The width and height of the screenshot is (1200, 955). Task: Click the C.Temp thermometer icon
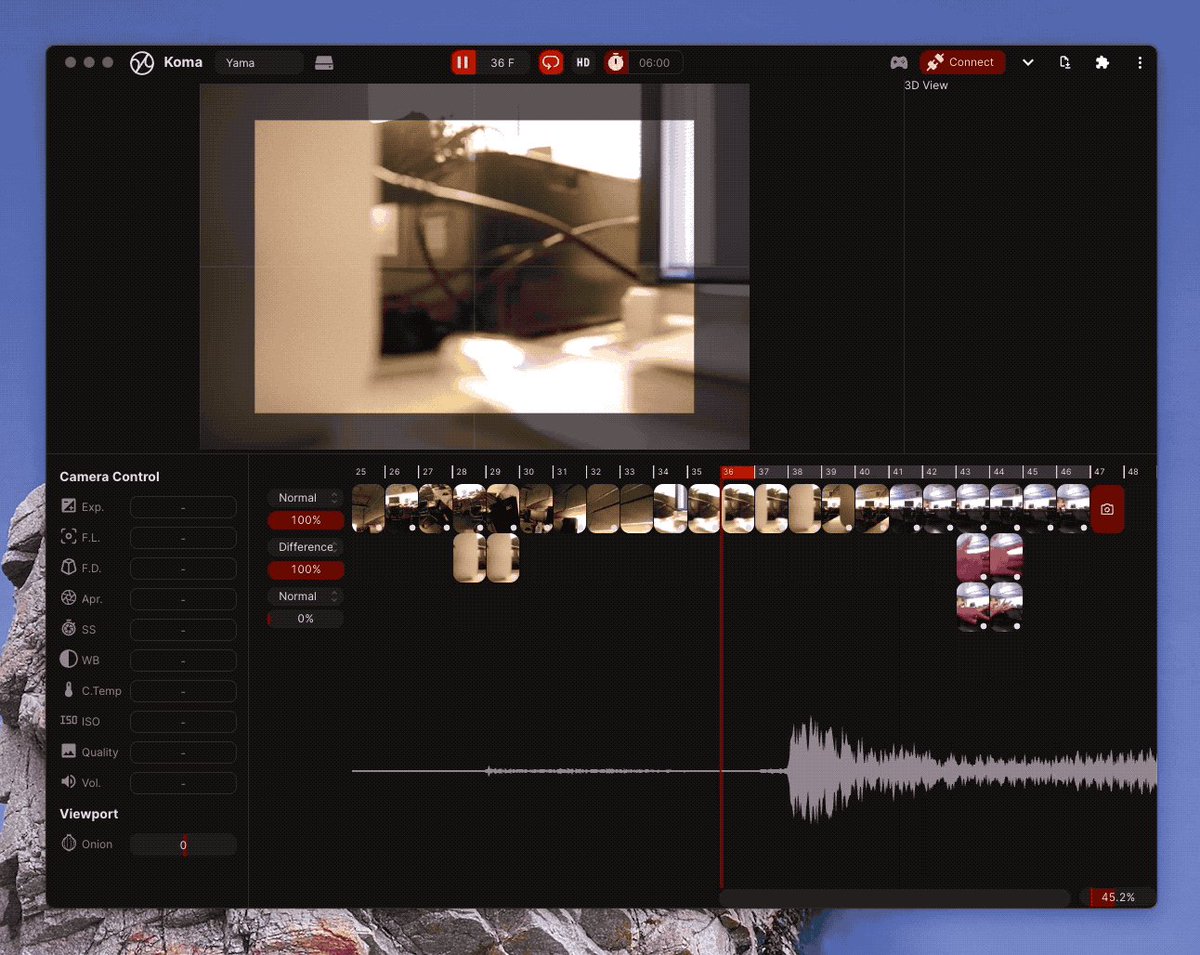coord(69,690)
